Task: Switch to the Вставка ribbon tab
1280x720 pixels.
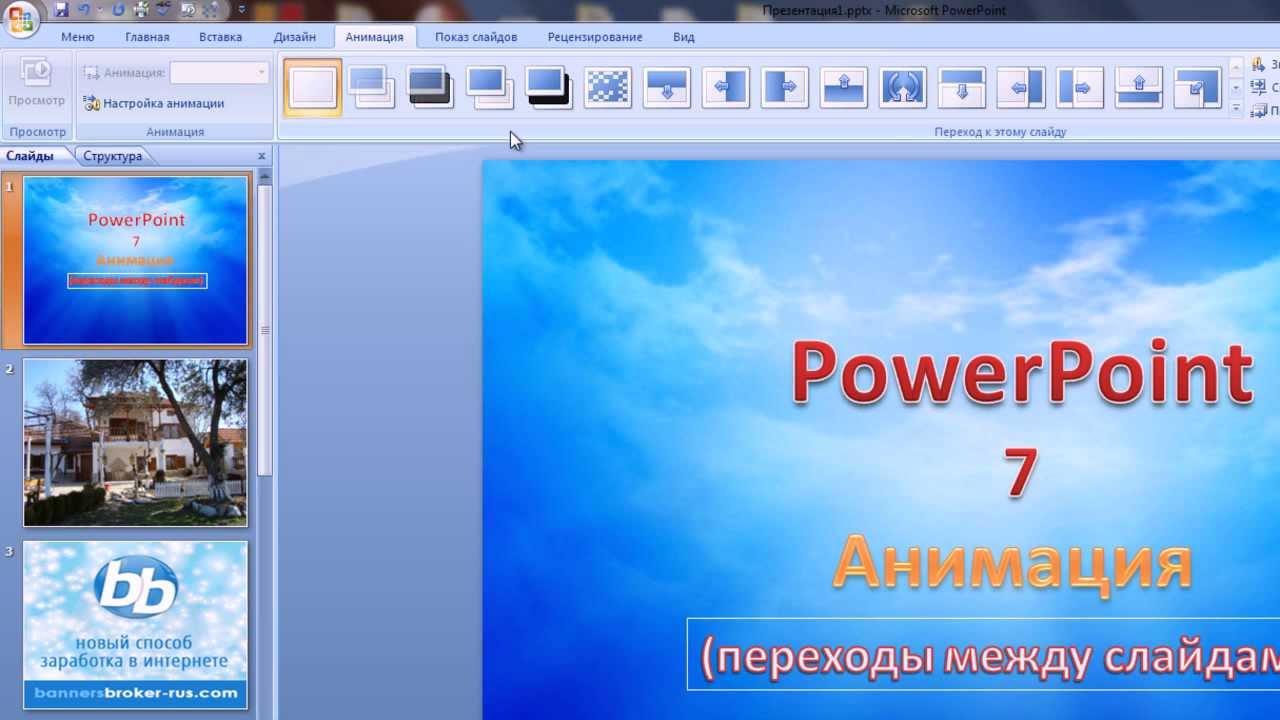Action: [220, 37]
